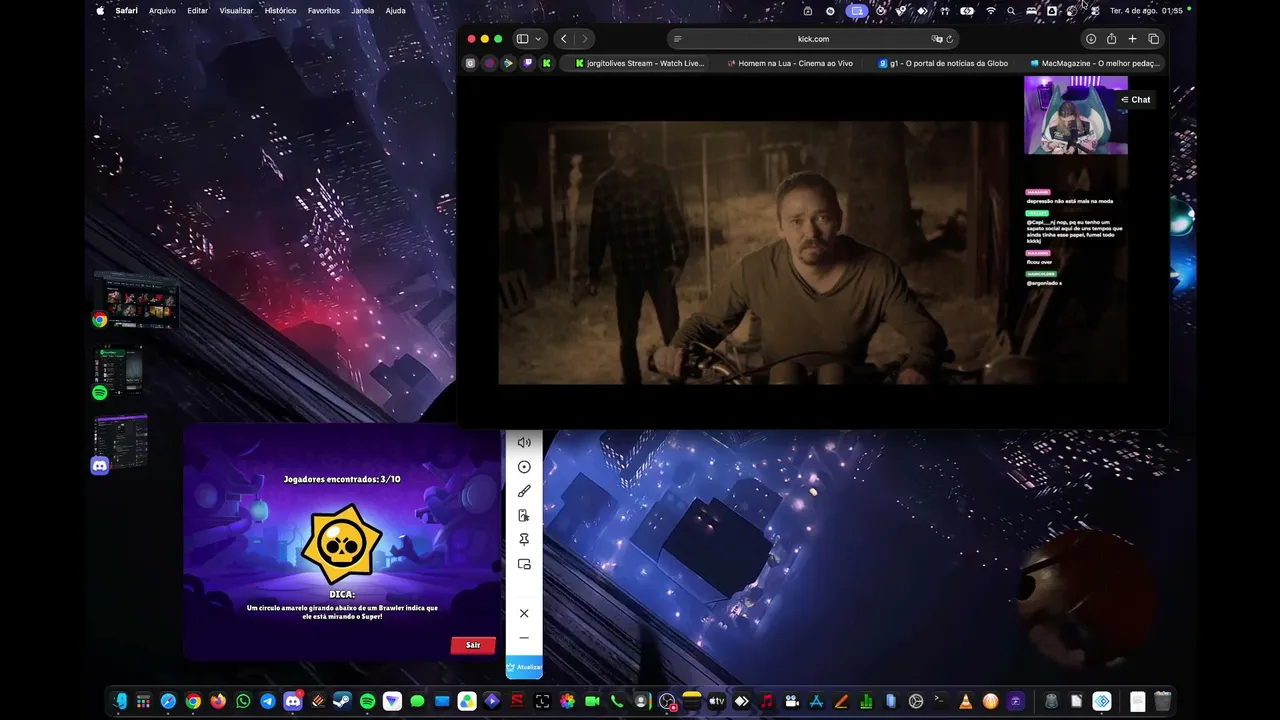
Task: Open Wi-Fi status in menu bar
Action: [x=991, y=11]
